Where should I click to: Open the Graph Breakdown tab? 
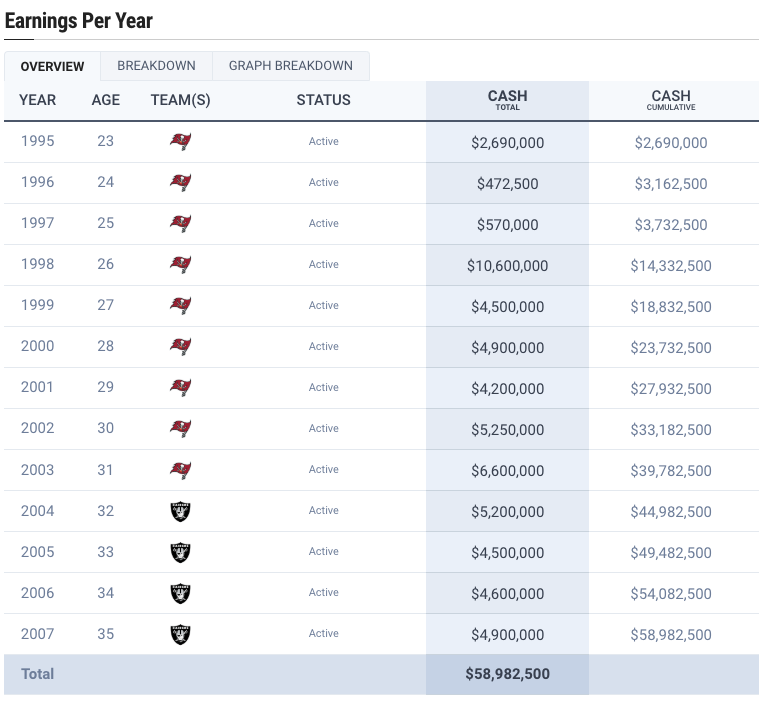pos(290,66)
